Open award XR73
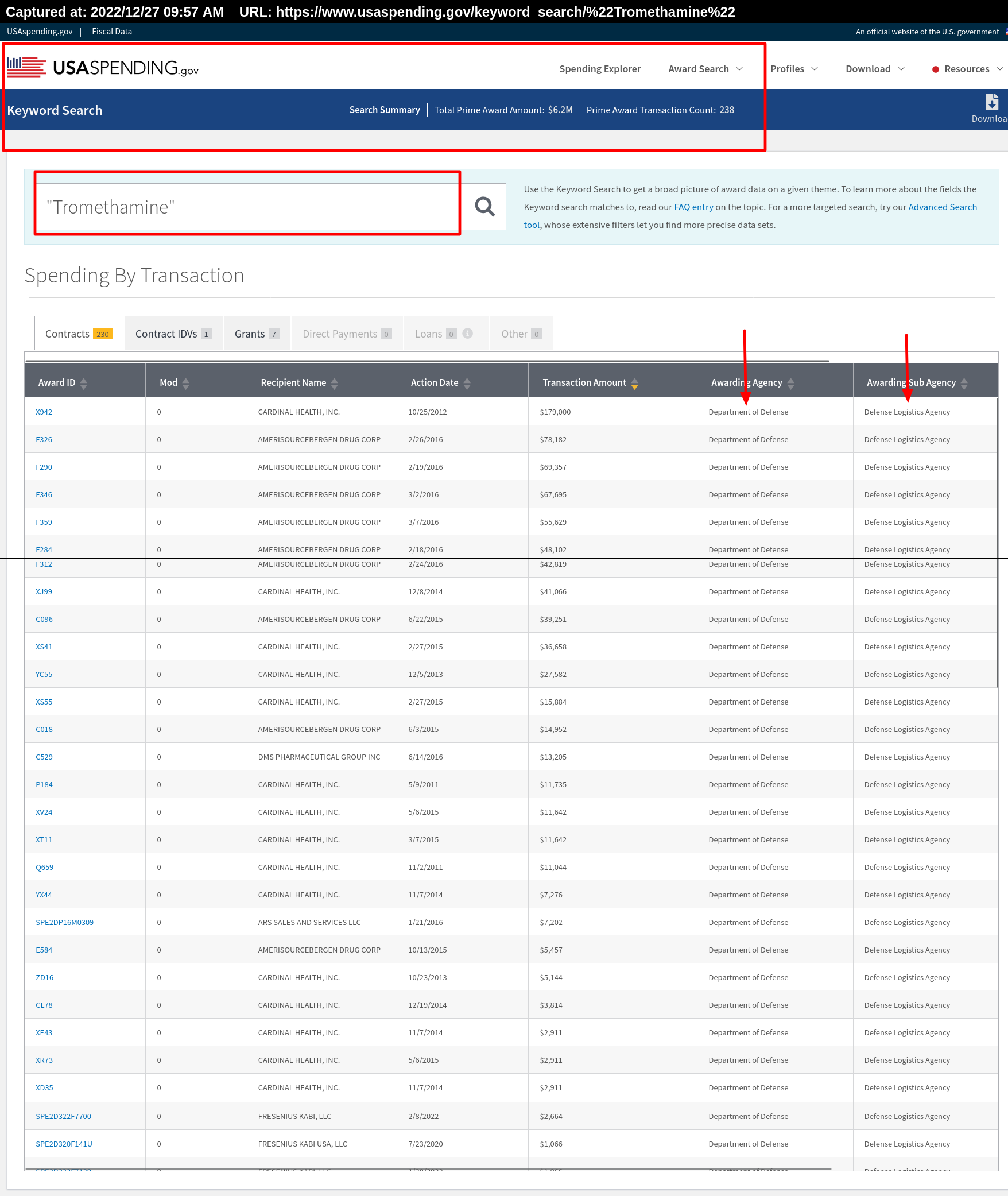Viewport: 1008px width, 1196px height. click(44, 1060)
